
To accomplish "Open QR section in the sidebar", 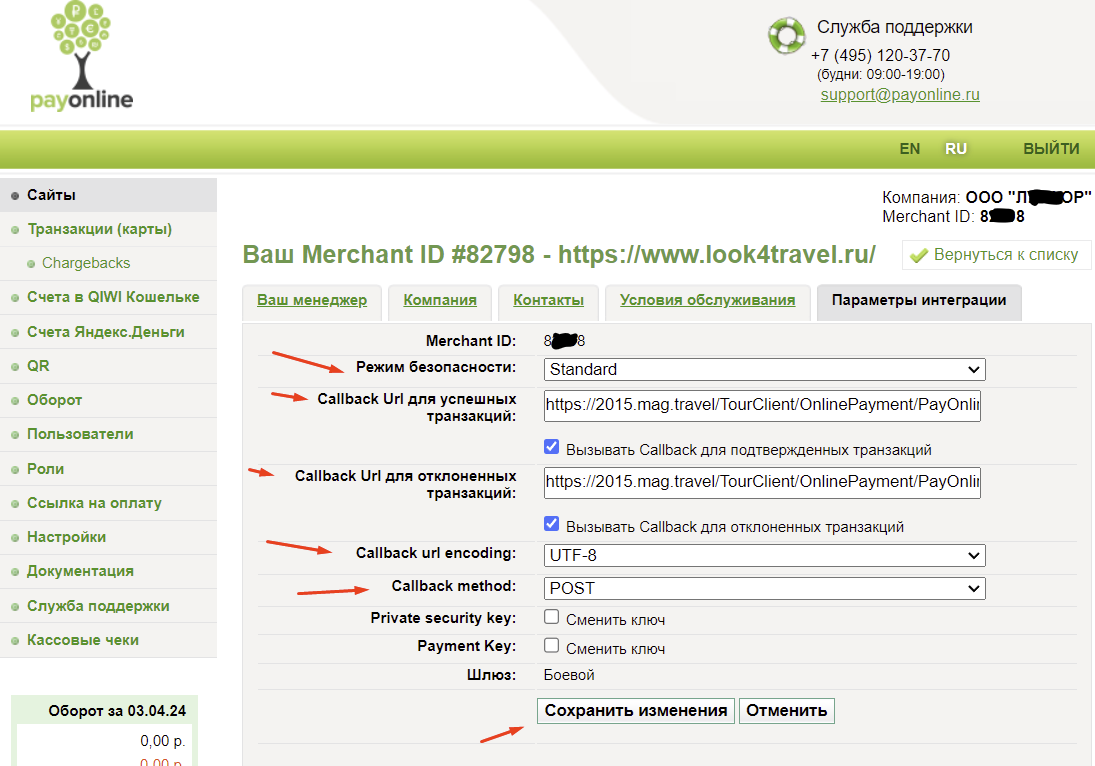I will click(108, 366).
